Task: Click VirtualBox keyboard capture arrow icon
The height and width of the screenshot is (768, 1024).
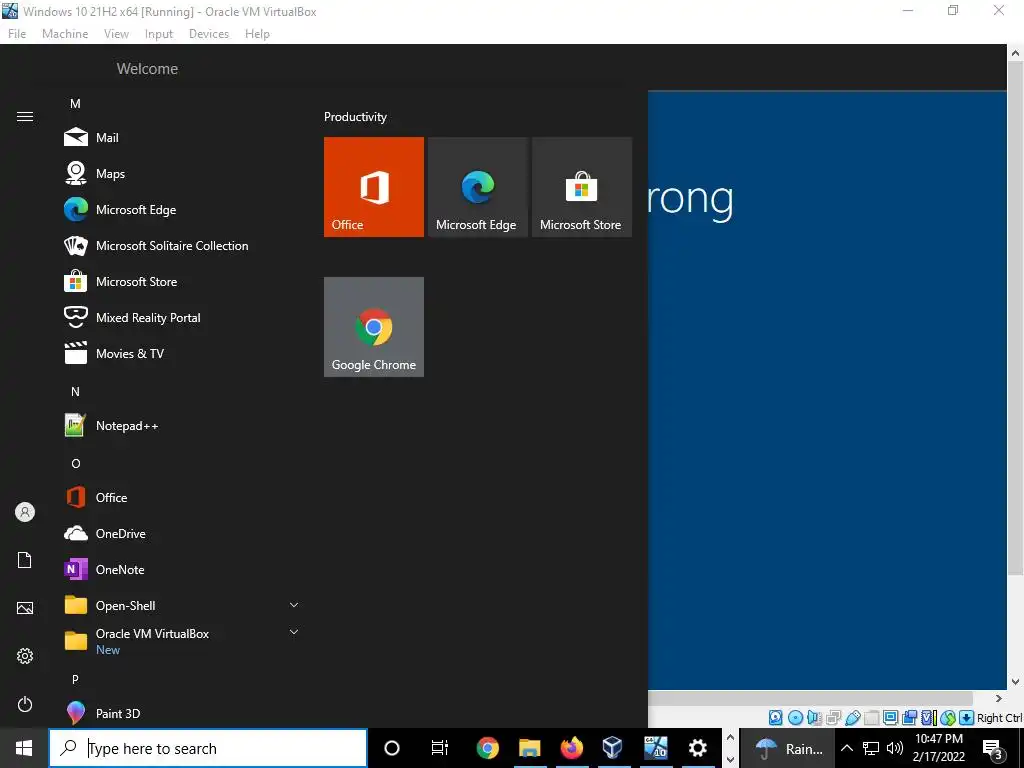Action: click(967, 718)
